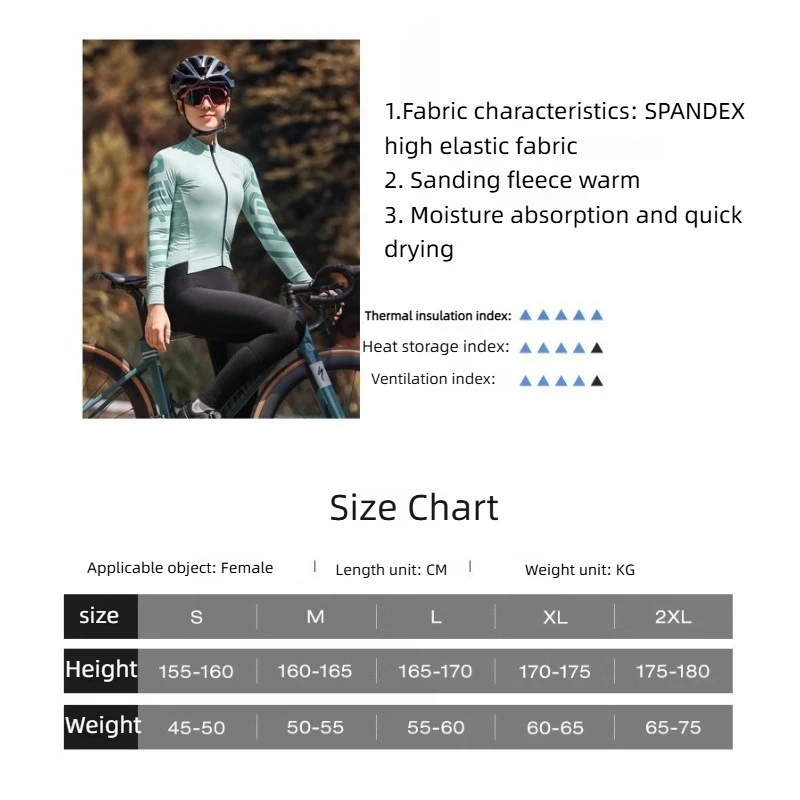Click the 165-170 height cell
Viewport: 800px width, 800px height.
click(435, 671)
